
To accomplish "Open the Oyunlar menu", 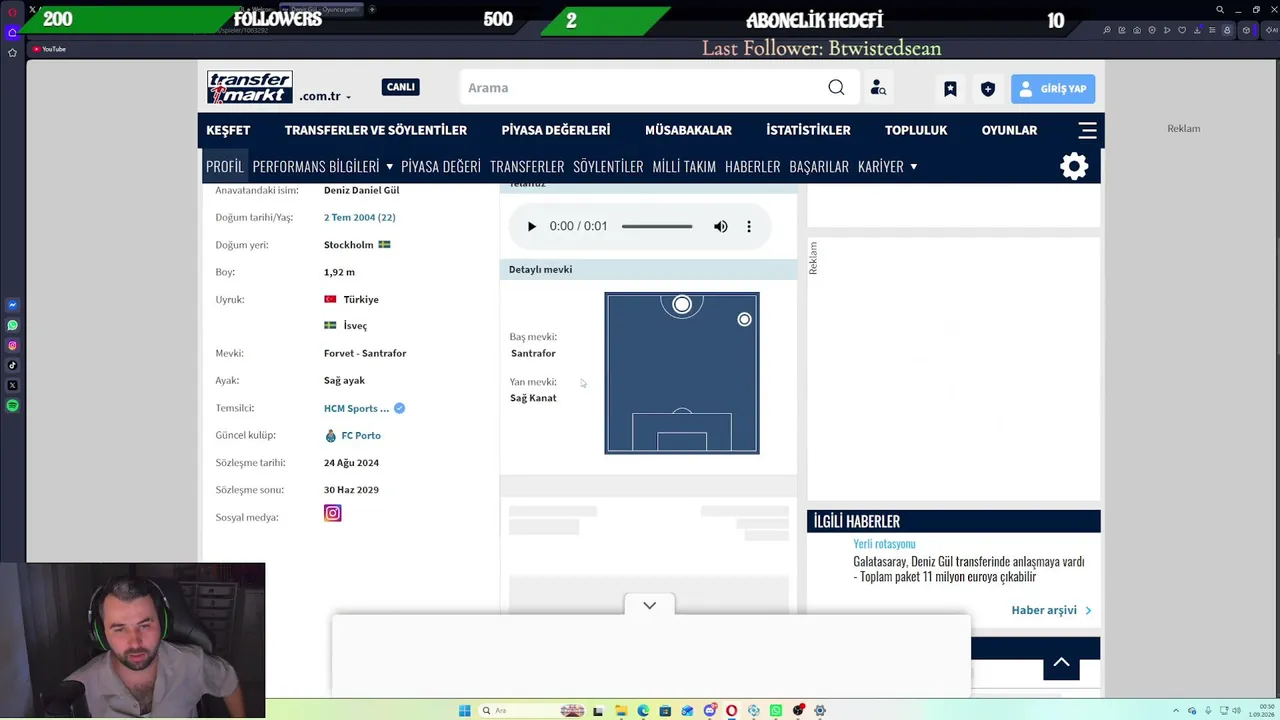I will point(1009,130).
